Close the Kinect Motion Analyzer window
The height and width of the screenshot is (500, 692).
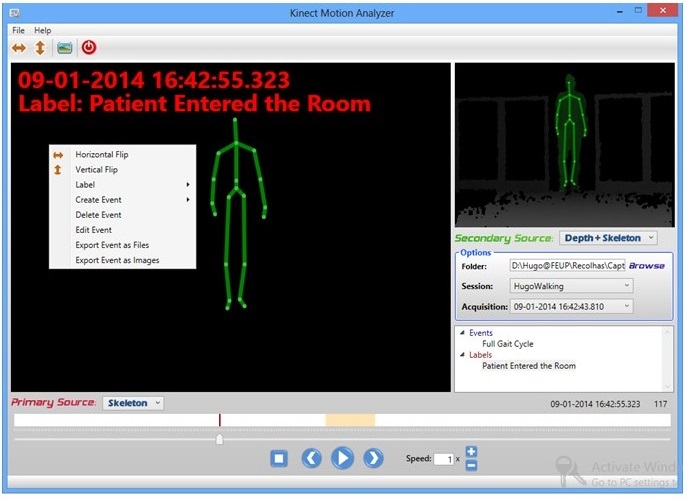tap(663, 11)
